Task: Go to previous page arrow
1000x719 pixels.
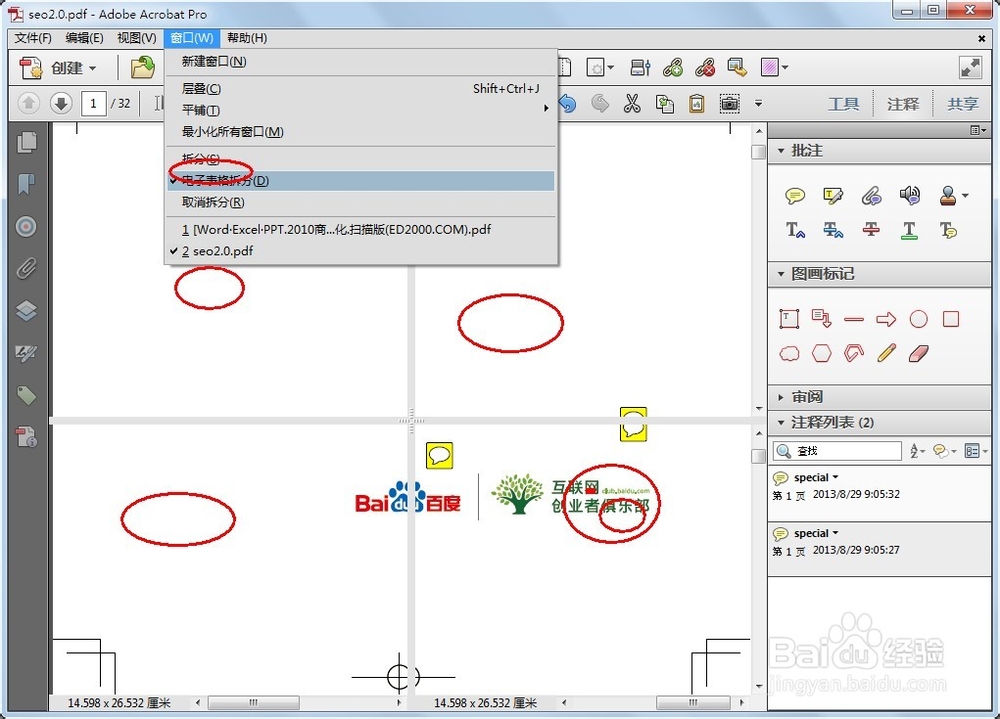Action: point(29,103)
